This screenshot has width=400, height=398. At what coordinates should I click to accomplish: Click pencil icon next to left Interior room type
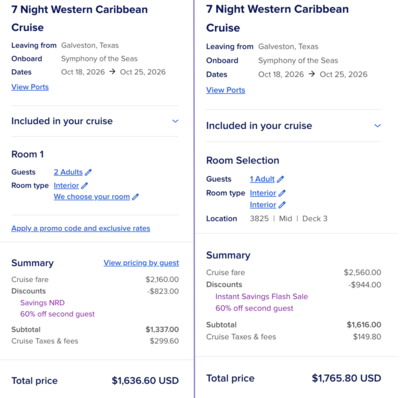tap(85, 185)
